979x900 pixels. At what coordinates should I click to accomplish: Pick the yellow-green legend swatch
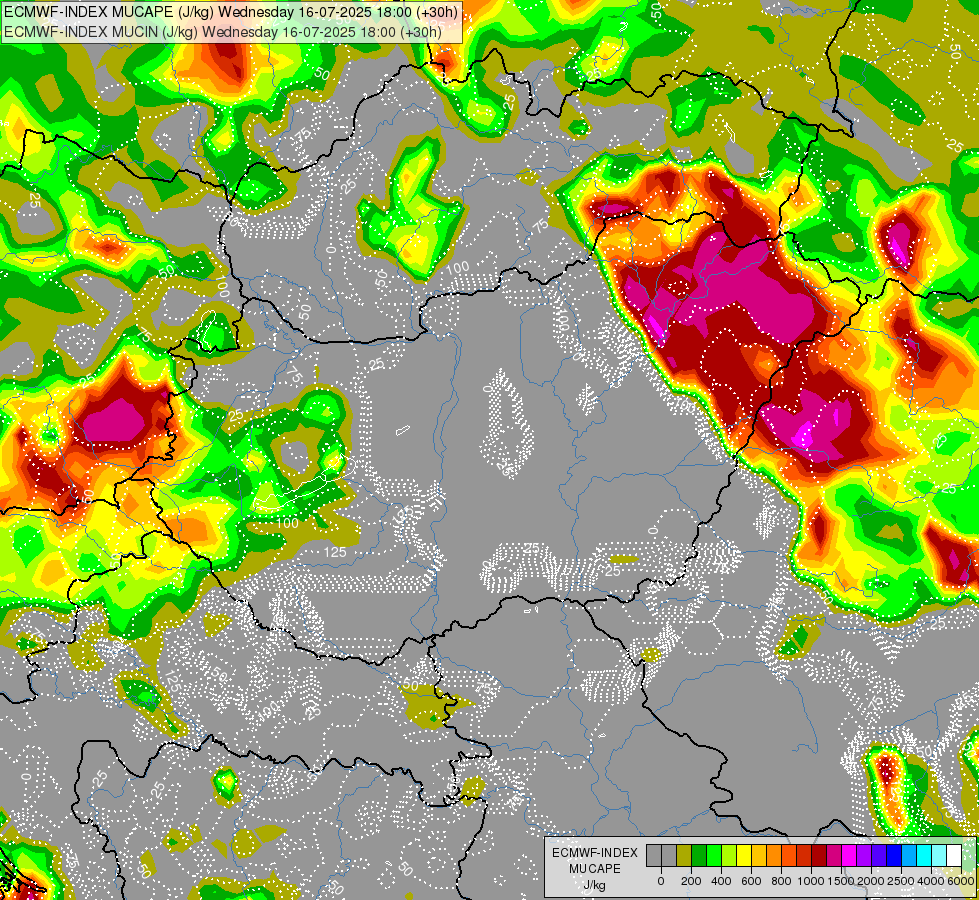(x=729, y=856)
